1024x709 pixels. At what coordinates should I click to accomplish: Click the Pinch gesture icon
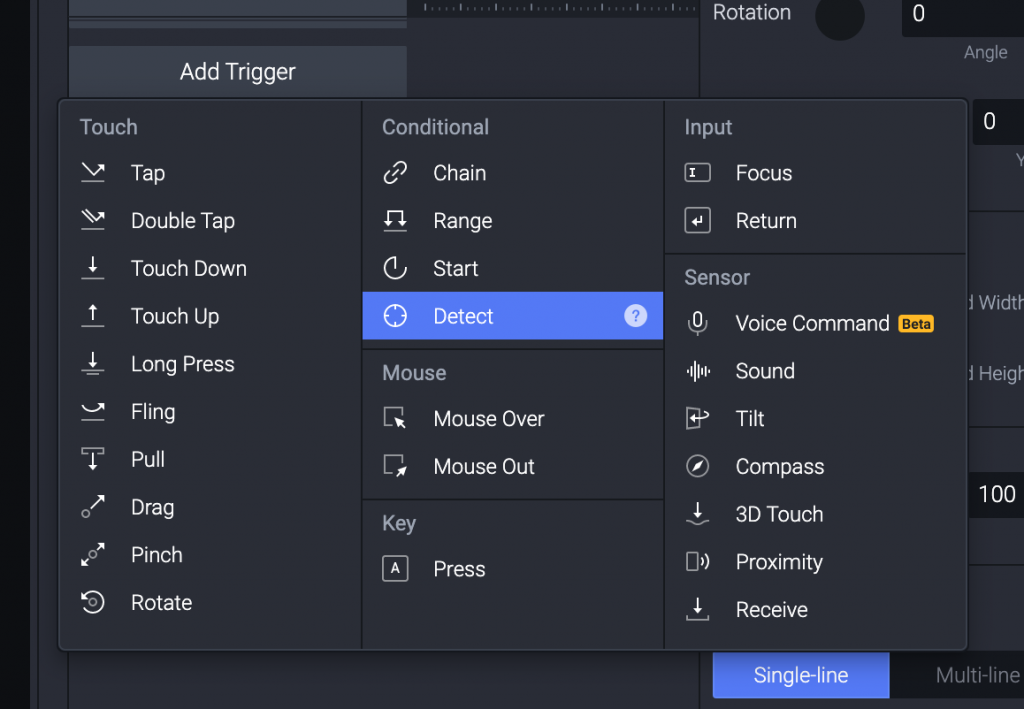pos(93,555)
